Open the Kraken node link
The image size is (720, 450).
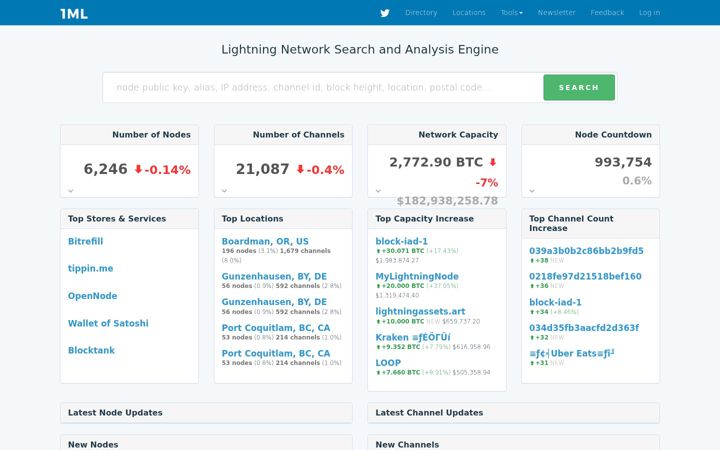pyautogui.click(x=413, y=337)
